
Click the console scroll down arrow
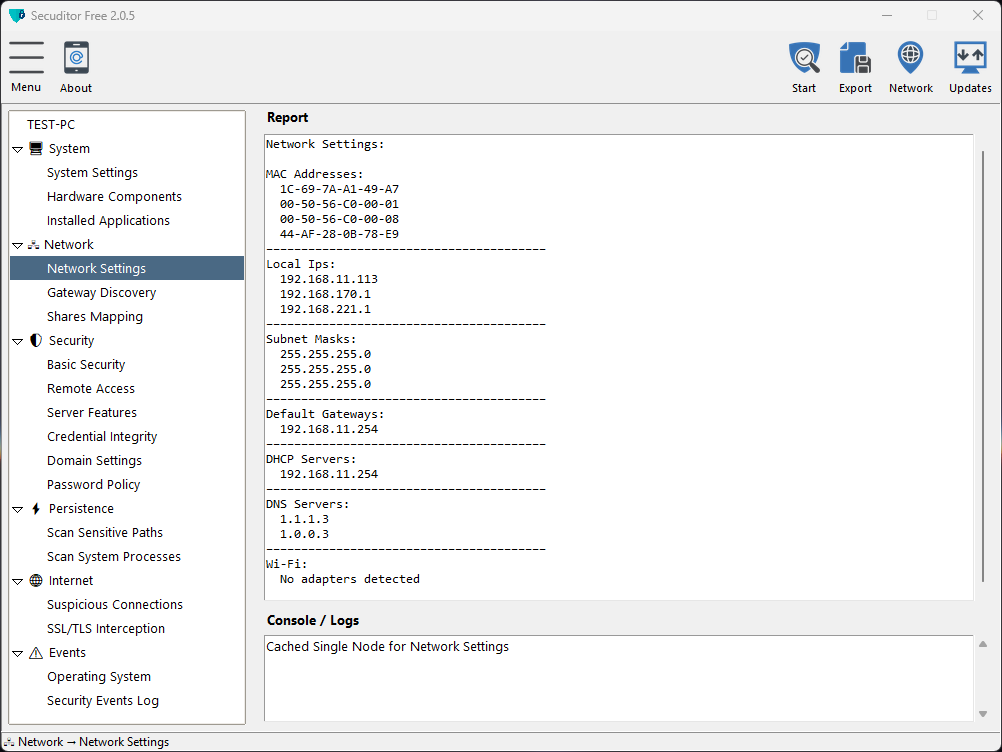click(983, 713)
